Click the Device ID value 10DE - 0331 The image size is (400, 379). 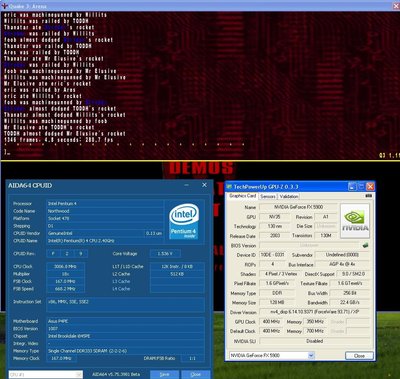(272, 255)
